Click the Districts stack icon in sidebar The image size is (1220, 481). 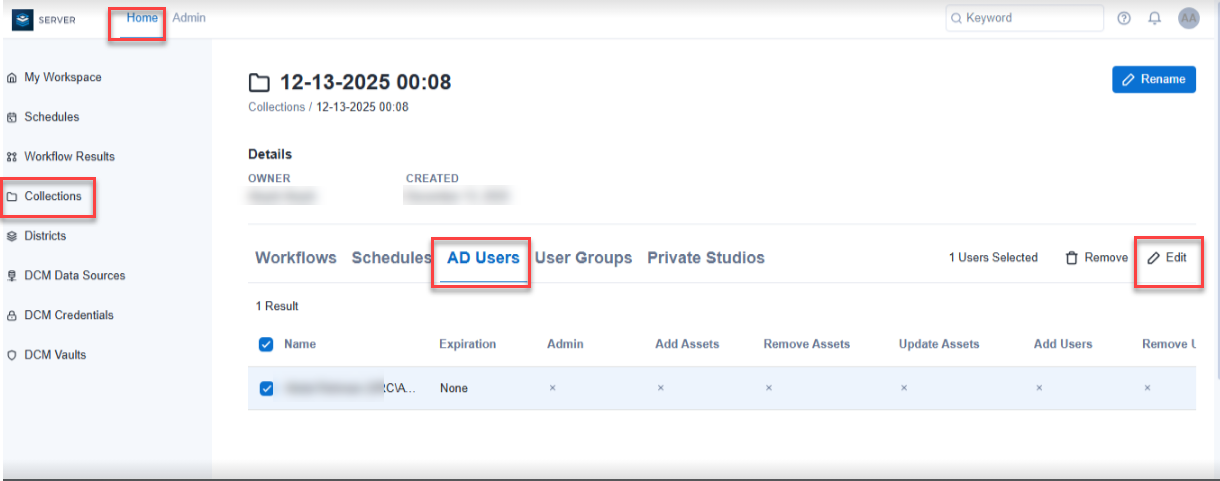(12, 236)
